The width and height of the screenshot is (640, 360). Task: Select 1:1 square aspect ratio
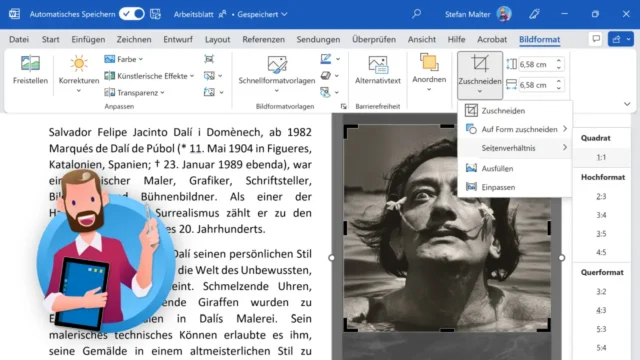[x=602, y=157]
